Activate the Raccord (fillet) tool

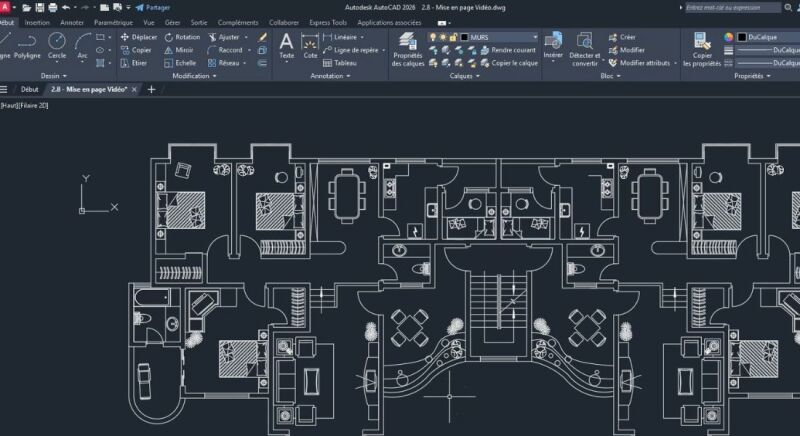coord(225,50)
